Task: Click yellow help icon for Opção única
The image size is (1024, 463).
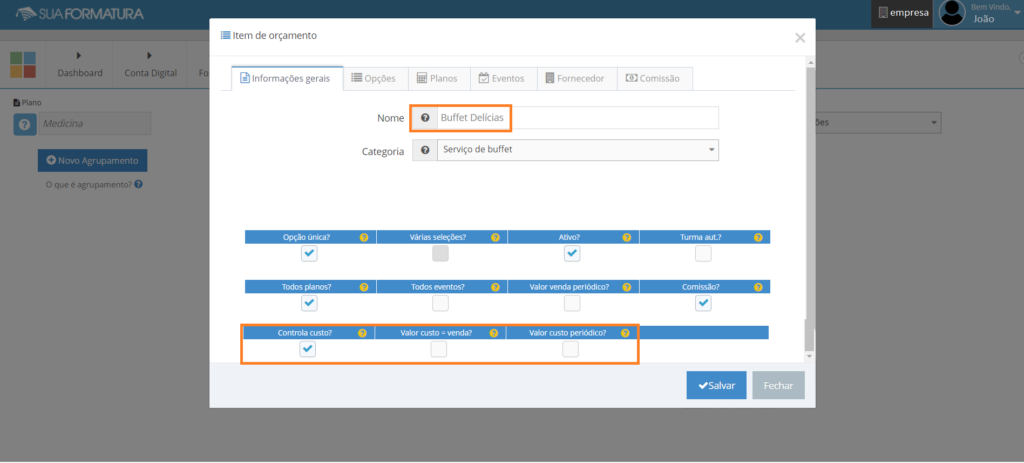Action: tap(364, 238)
